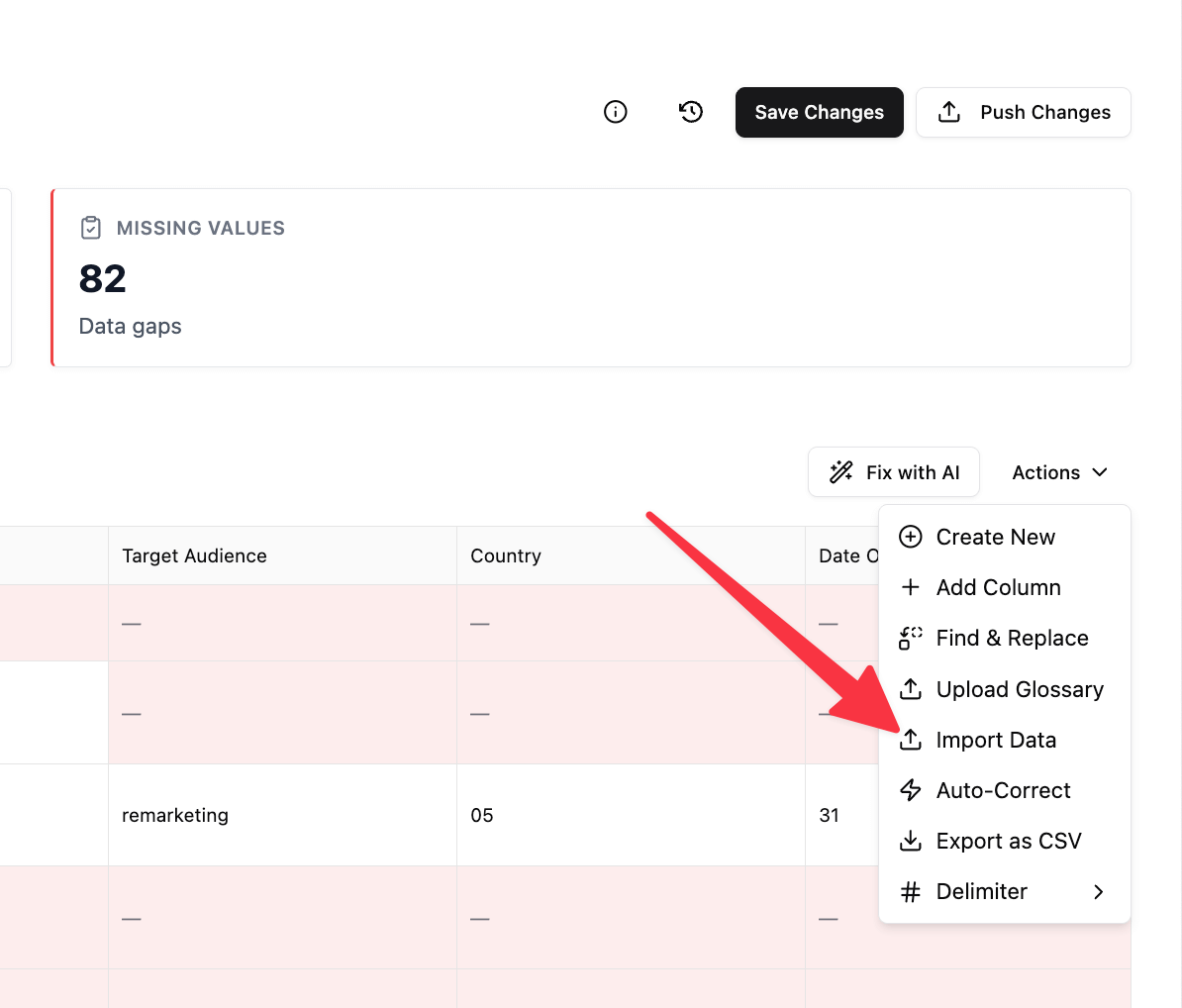Screen dimensions: 1182x1008
Task: Collapse the Actions dropdown menu
Action: click(x=1058, y=472)
